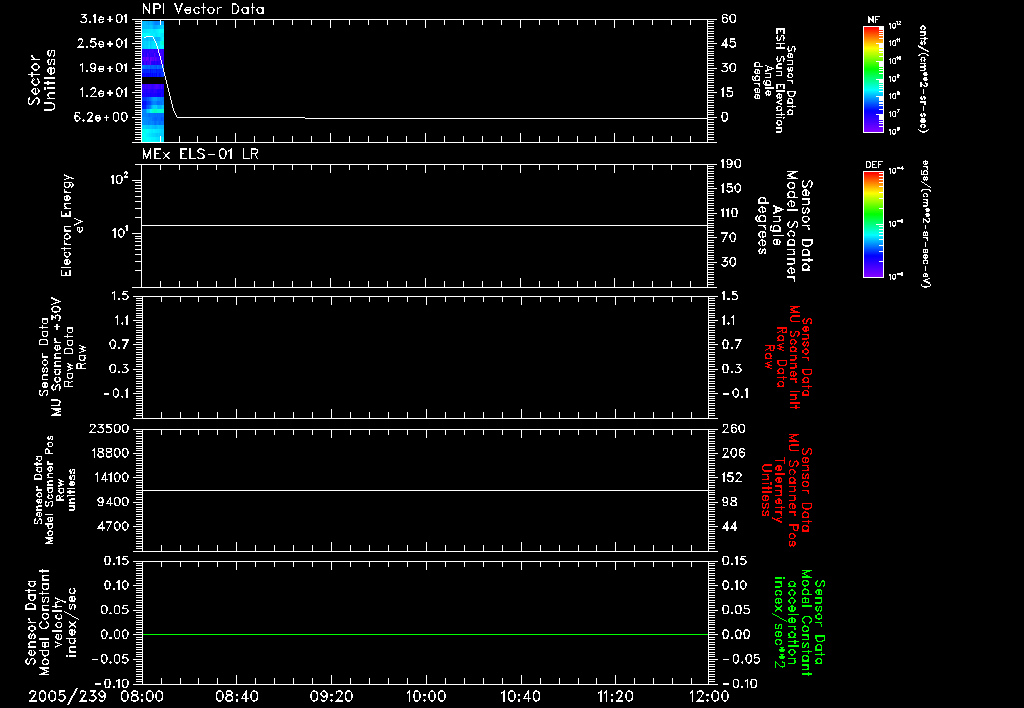
Task: Click the 'MU Scanner +30V Raw Data' label
Action: (x=62, y=357)
